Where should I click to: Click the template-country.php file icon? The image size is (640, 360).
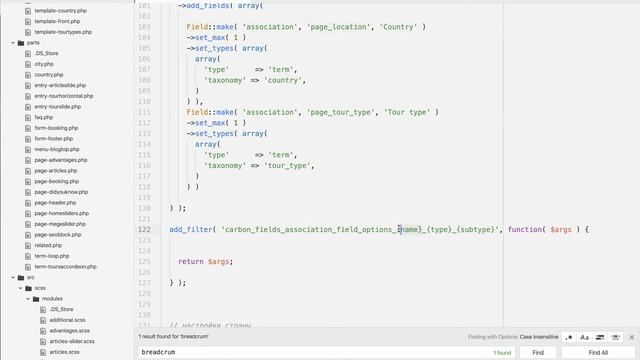click(x=28, y=11)
